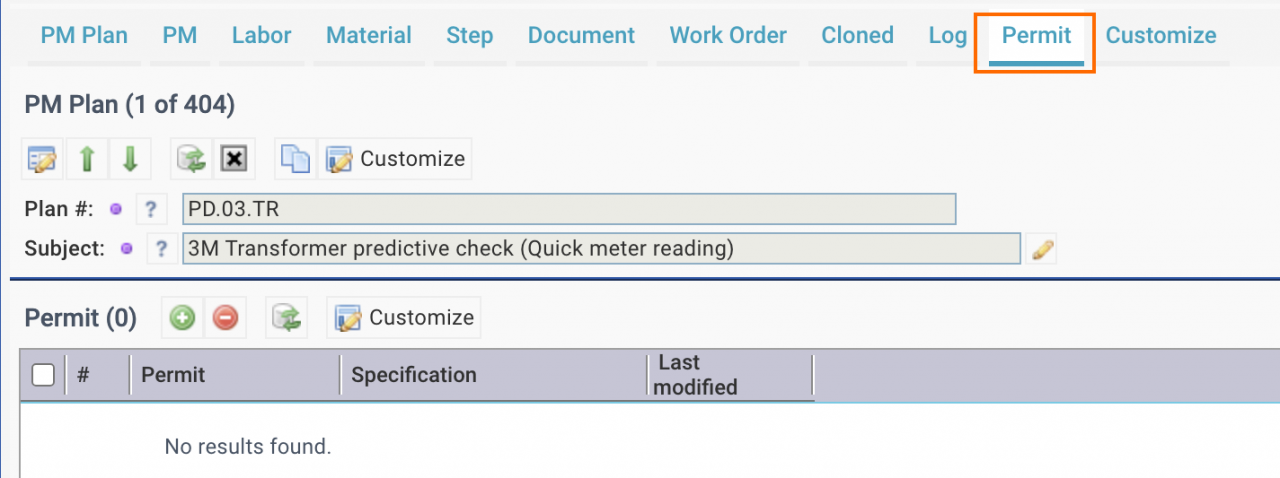1280x478 pixels.
Task: Click the Plan # input field
Action: point(569,210)
